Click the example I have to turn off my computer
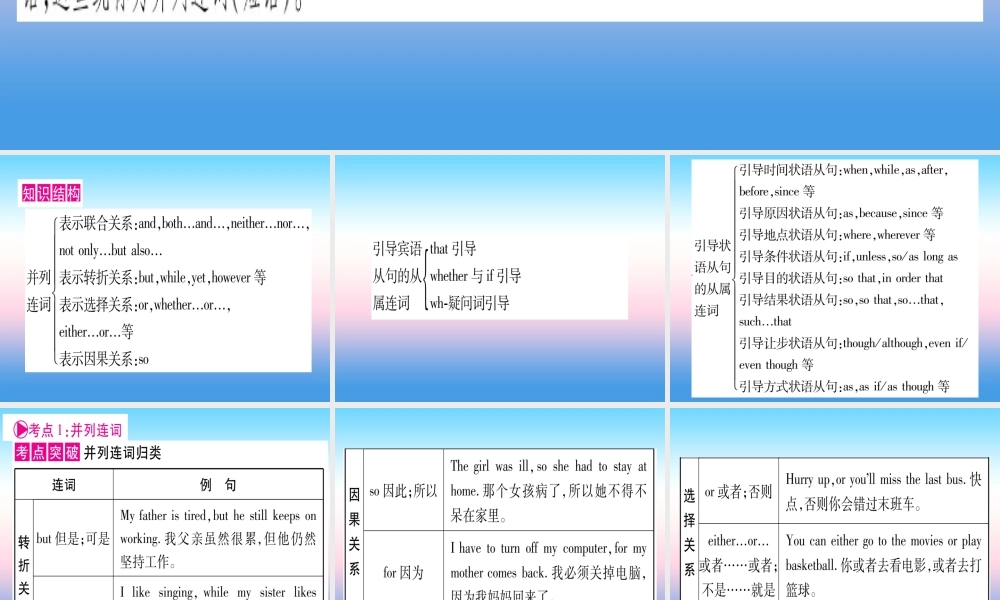The width and height of the screenshot is (1000, 600). pyautogui.click(x=548, y=572)
